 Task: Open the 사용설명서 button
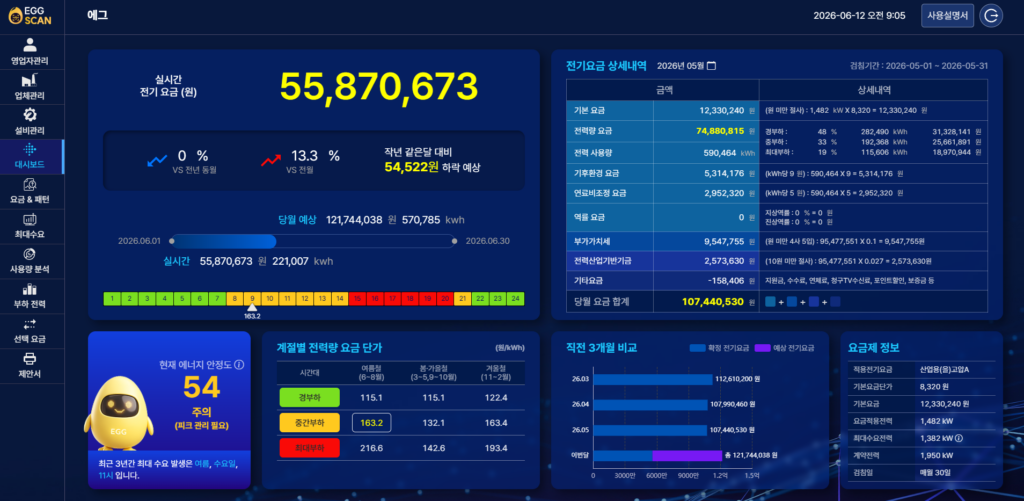coord(948,16)
